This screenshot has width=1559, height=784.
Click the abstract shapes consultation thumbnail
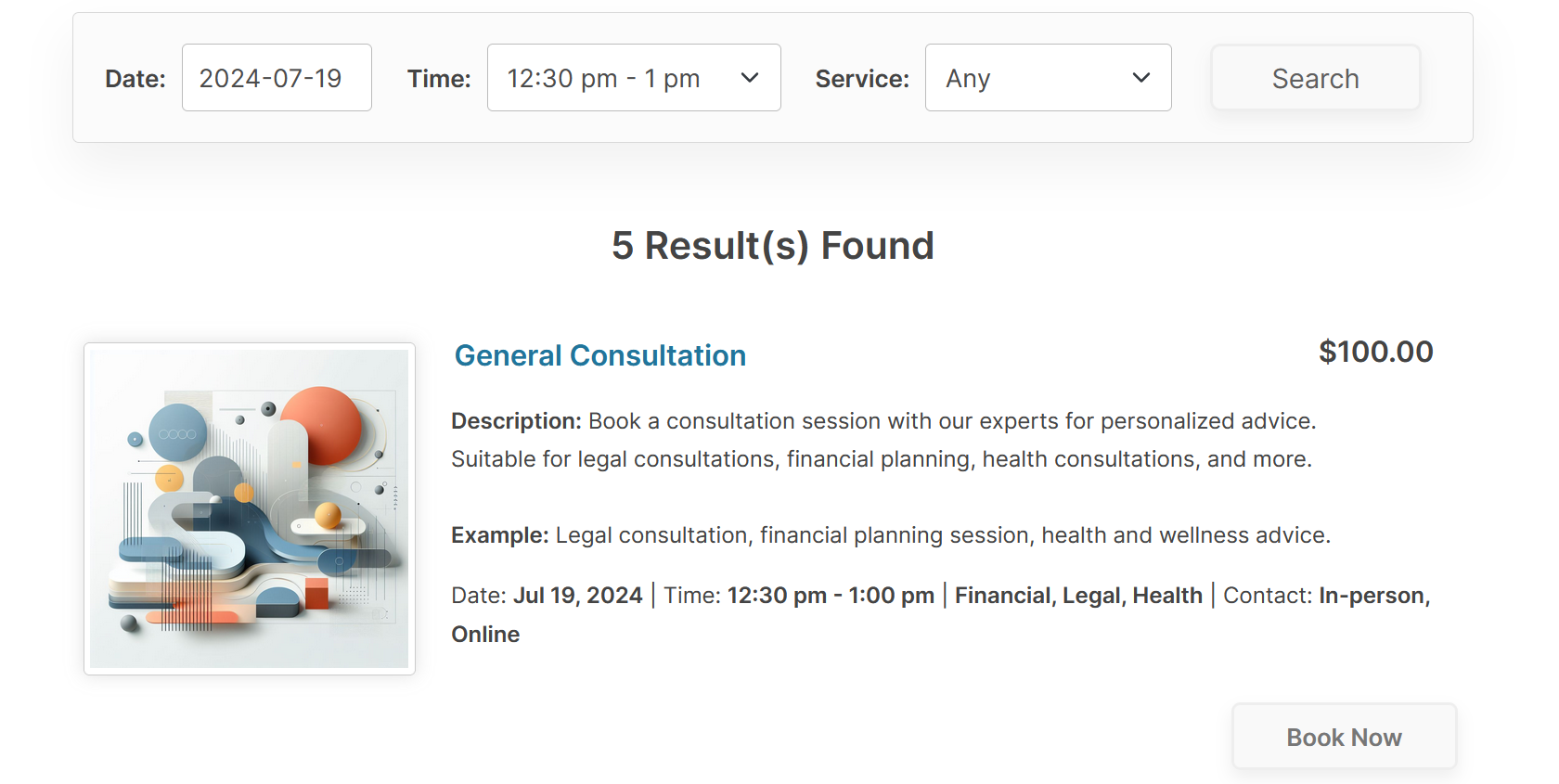tap(250, 508)
